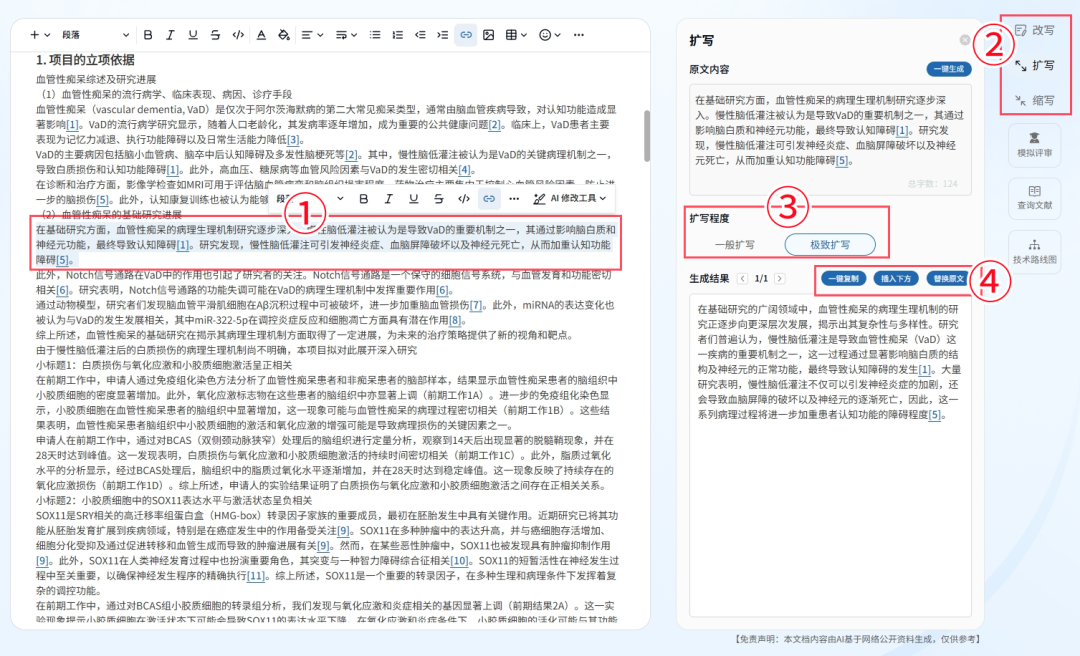The height and width of the screenshot is (656, 1080).
Task: Click the heading 1. 项目的立项依据
Action: (85, 60)
